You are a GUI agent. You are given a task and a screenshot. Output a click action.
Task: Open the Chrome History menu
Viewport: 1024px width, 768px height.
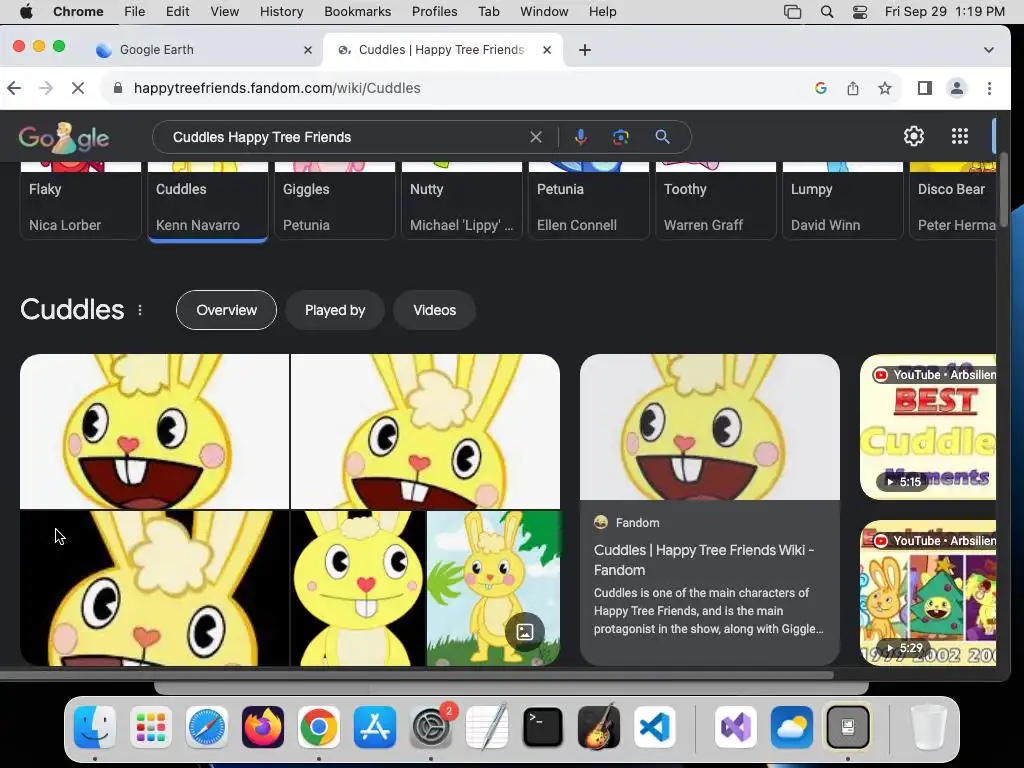pos(281,12)
